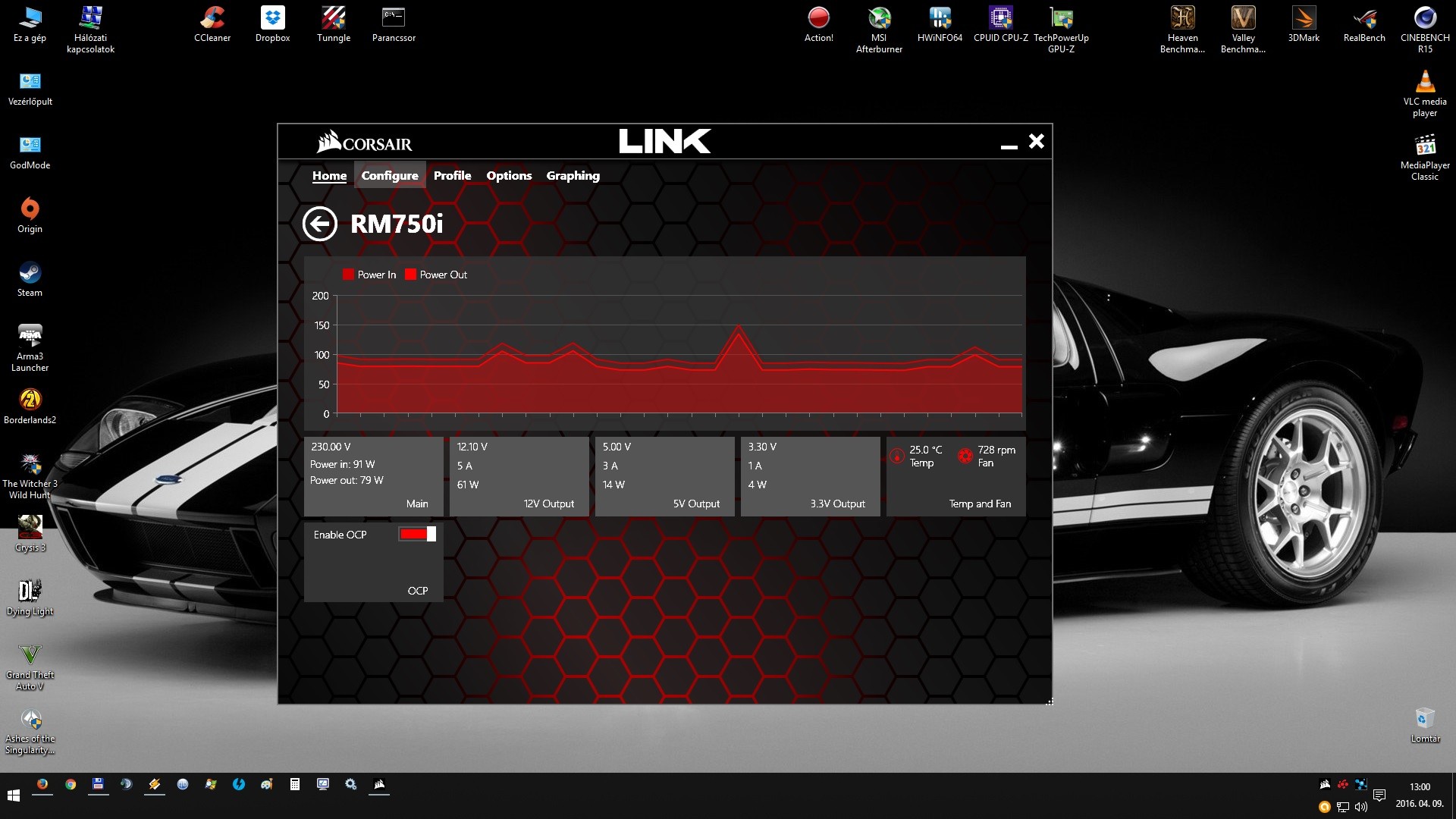Open the Options menu tab
Viewport: 1456px width, 819px height.
tap(509, 175)
